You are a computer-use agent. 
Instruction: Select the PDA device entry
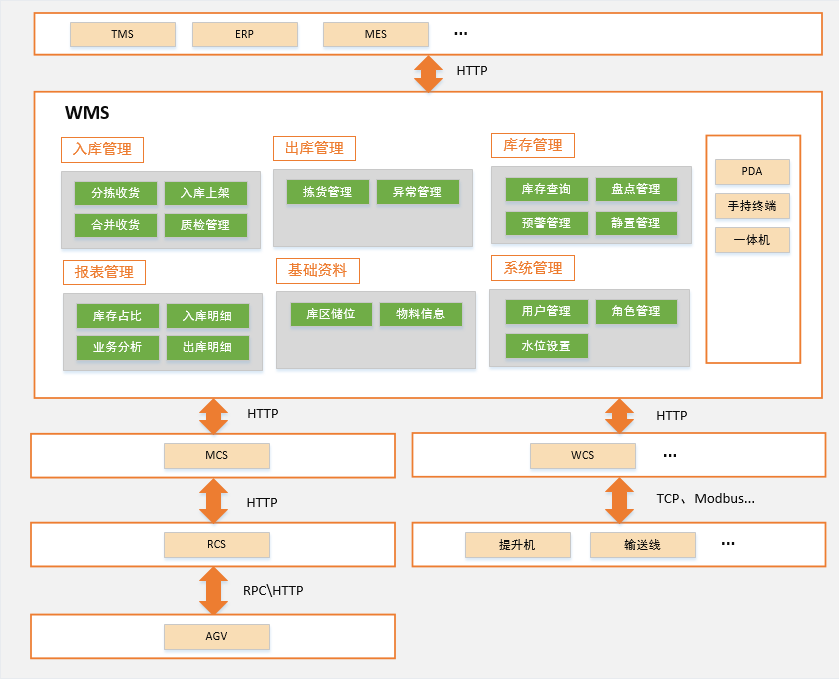tap(752, 172)
